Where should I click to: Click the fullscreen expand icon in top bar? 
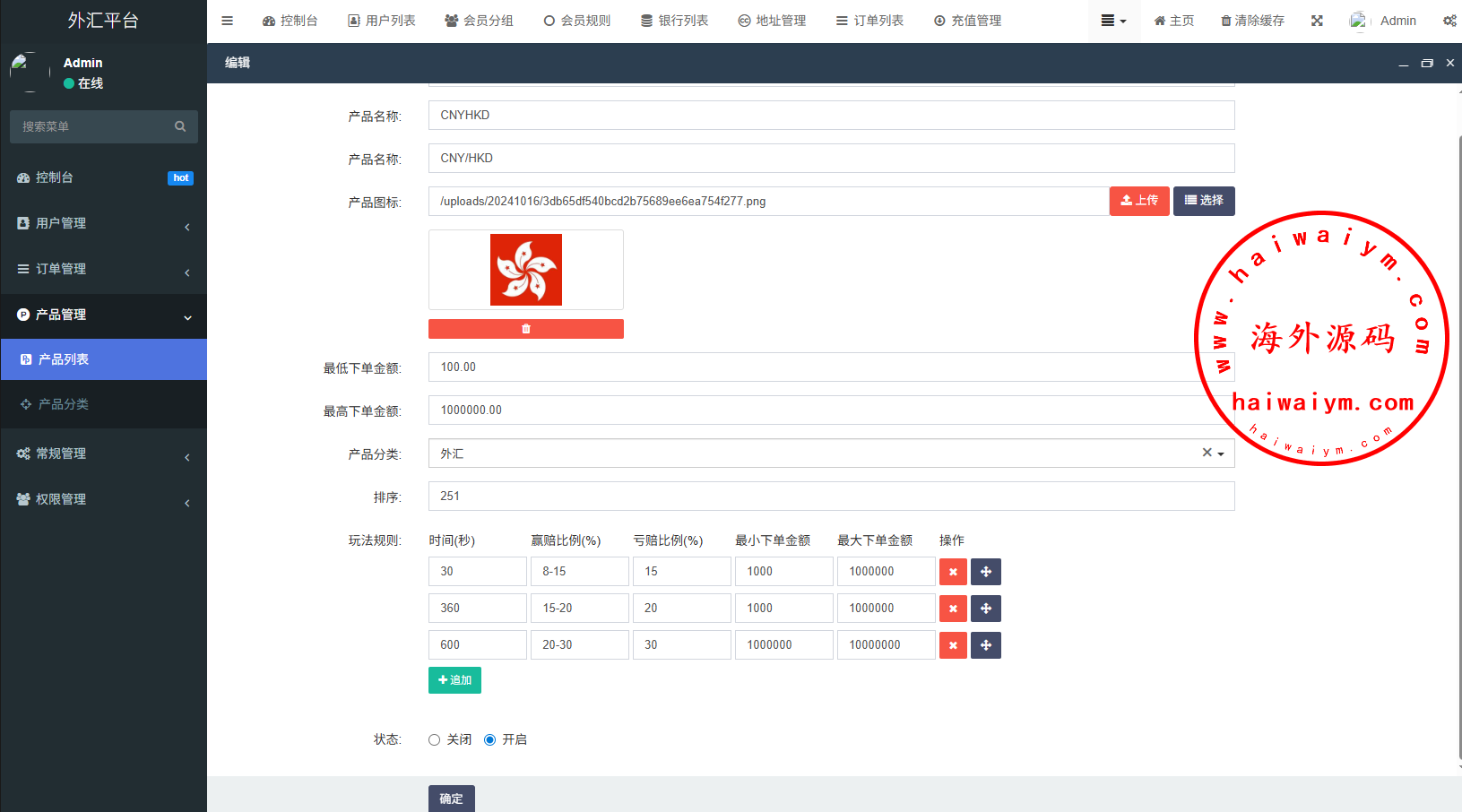pos(1317,21)
